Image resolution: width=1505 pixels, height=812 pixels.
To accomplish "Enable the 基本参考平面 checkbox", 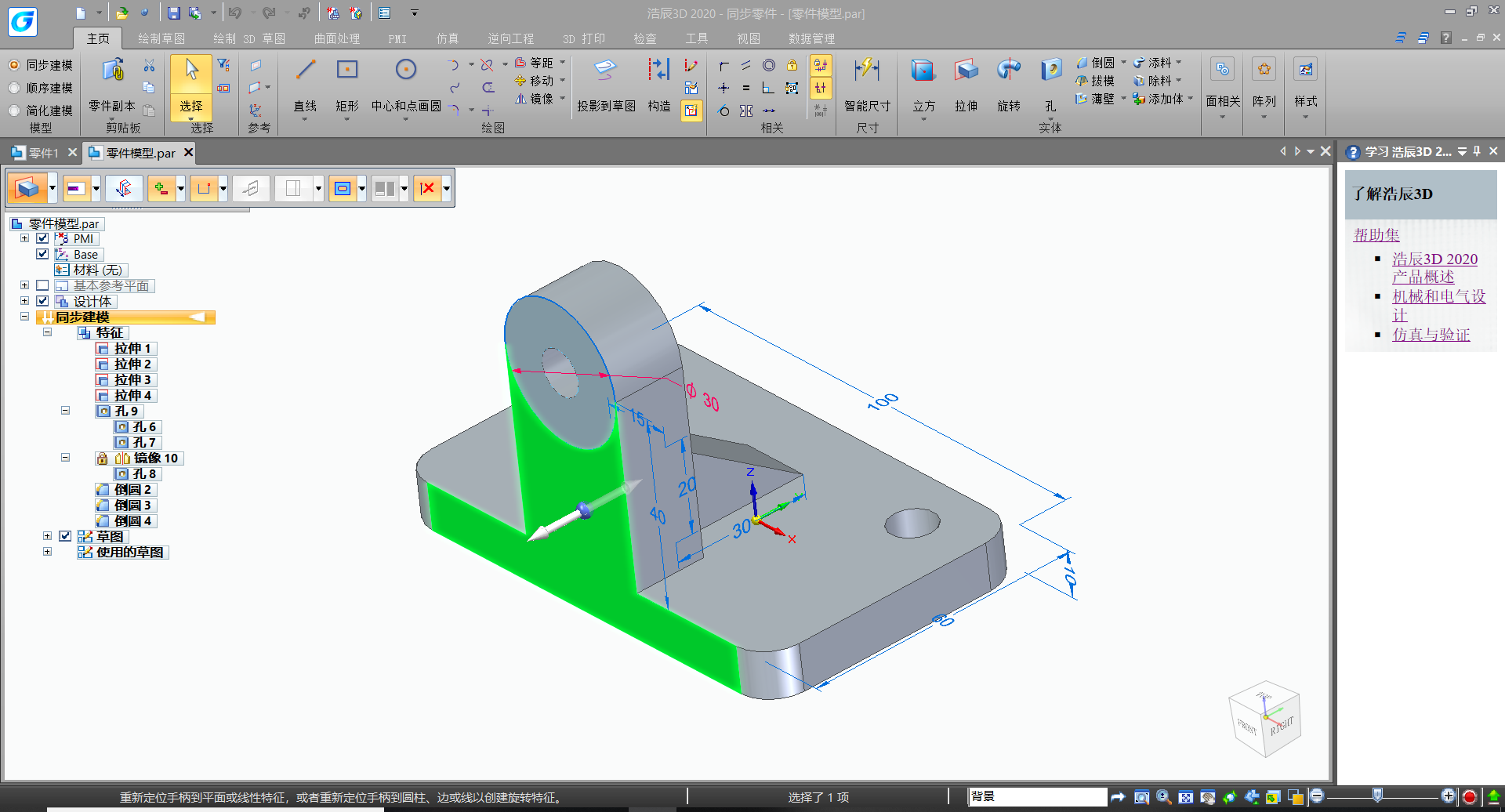I will [42, 285].
